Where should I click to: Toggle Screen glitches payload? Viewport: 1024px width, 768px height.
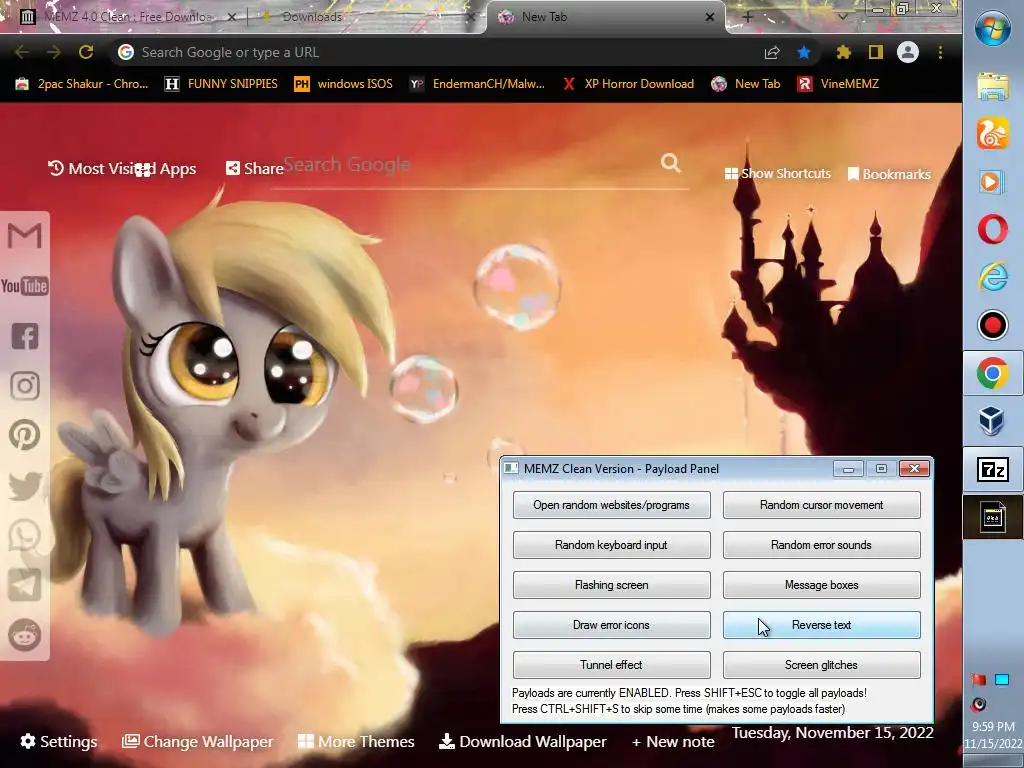(822, 665)
